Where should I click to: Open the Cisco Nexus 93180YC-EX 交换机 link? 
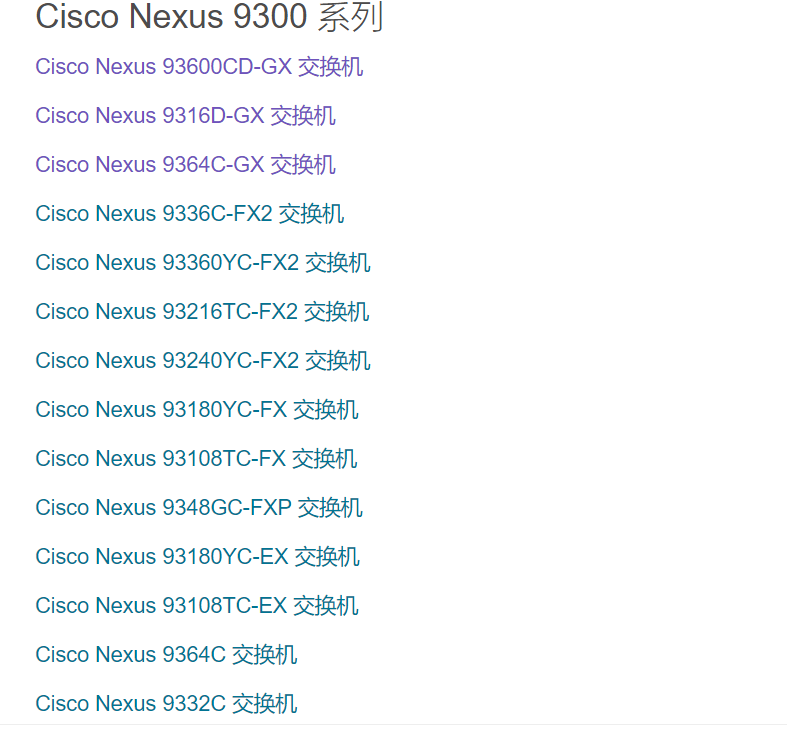(x=197, y=557)
